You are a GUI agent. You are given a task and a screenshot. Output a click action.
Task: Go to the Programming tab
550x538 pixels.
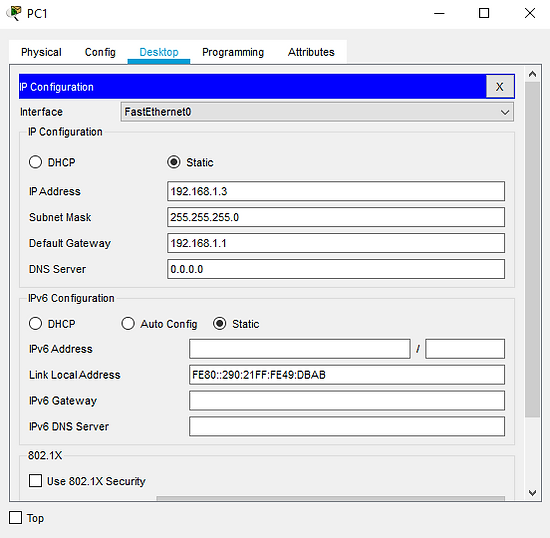(x=233, y=52)
